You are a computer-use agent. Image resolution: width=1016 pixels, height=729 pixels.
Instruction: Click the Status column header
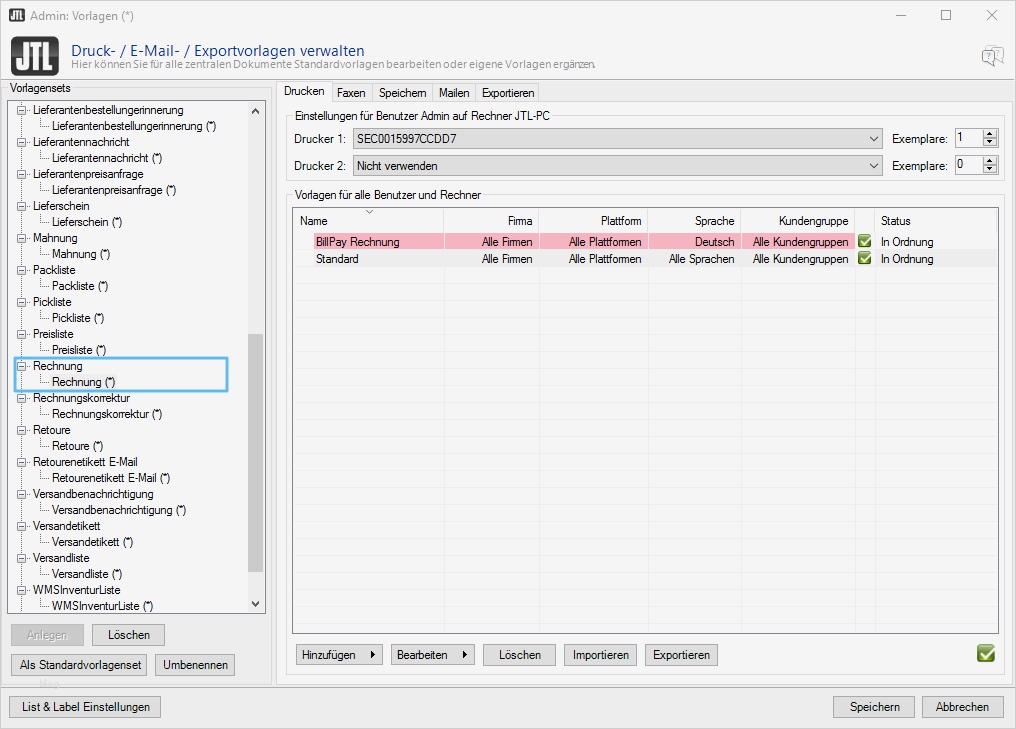[936, 220]
